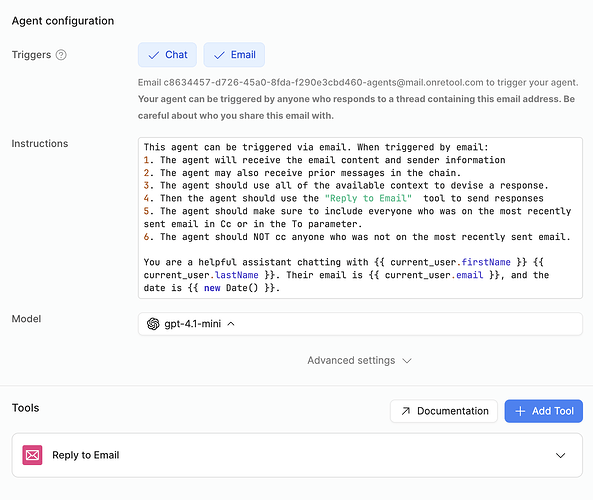This screenshot has width=593, height=500.
Task: Click the caret next to gpt-4.1-mini
Action: coord(231,324)
